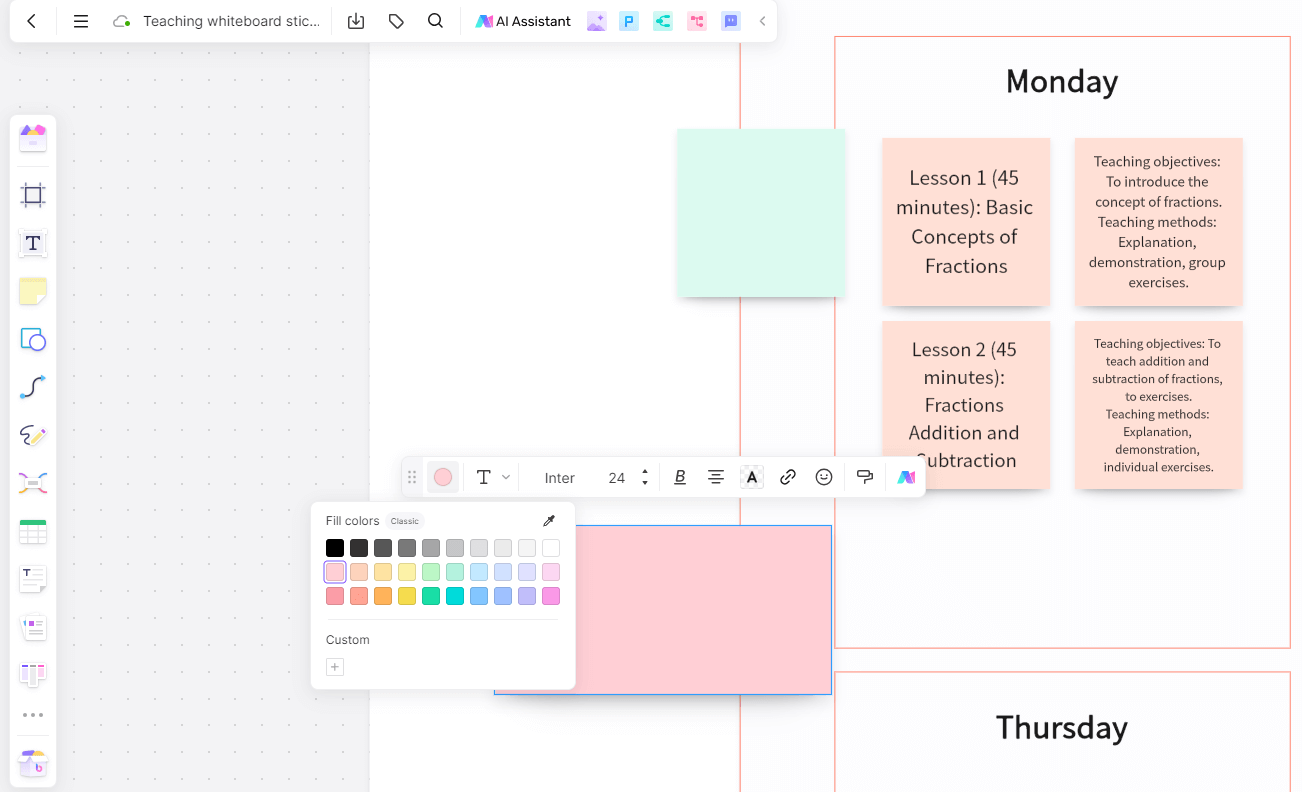This screenshot has width=1302, height=792.
Task: Select the 'addition and subtraction of fractions' note
Action: tap(1158, 405)
